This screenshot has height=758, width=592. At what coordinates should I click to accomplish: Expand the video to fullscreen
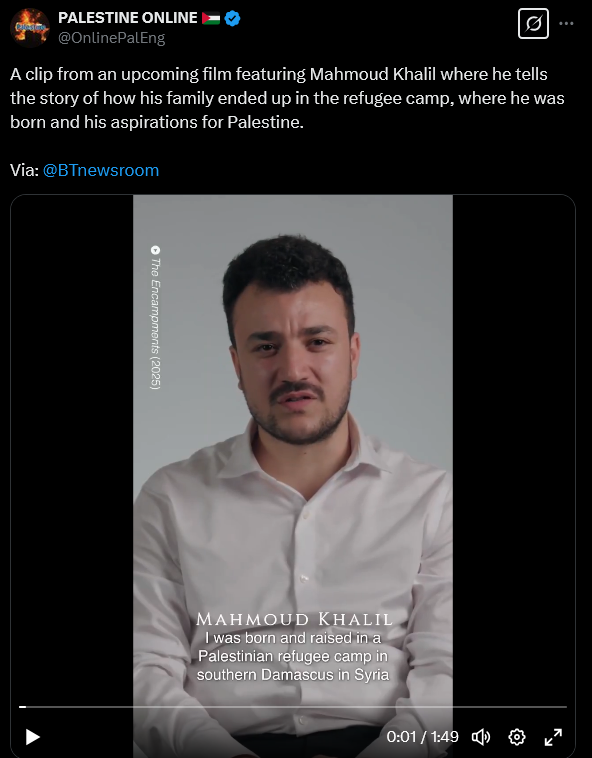click(x=553, y=737)
